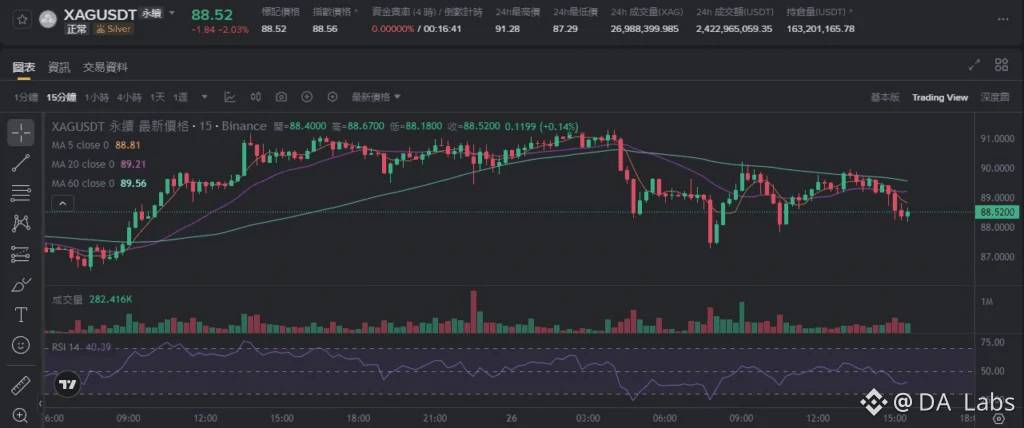
Task: Open the 交易資料 trading data tab
Action: coord(105,67)
